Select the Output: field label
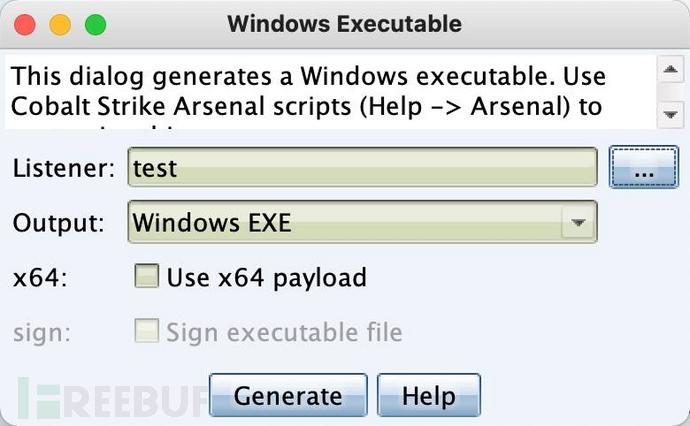 (x=59, y=223)
